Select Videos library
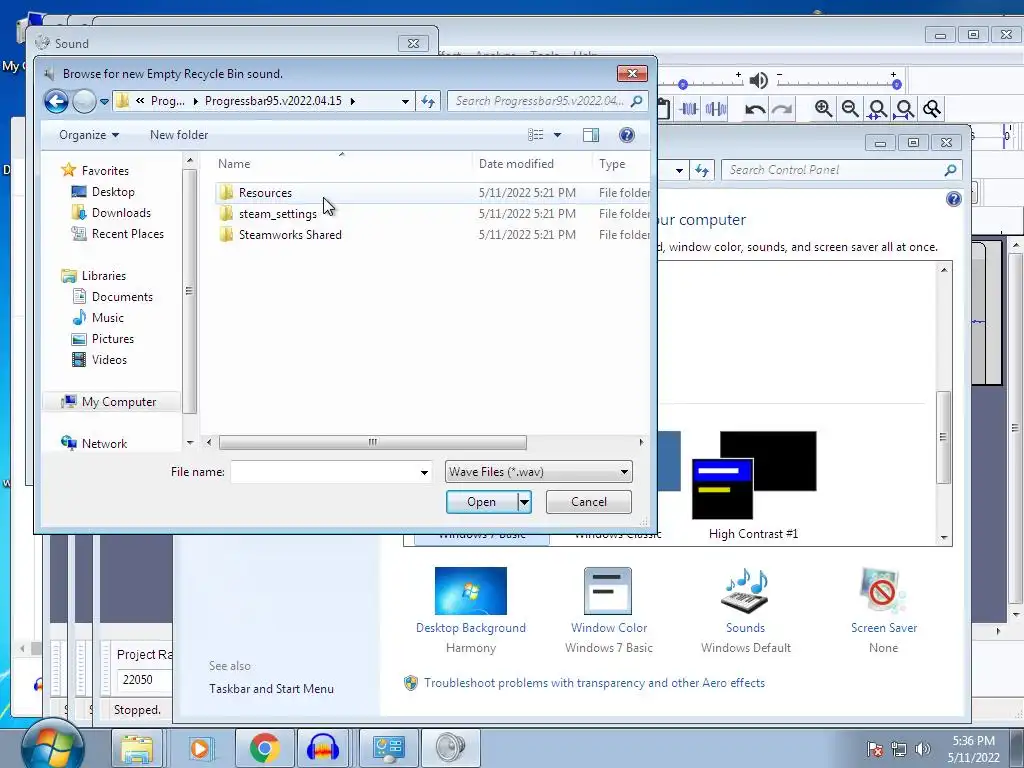 109,359
